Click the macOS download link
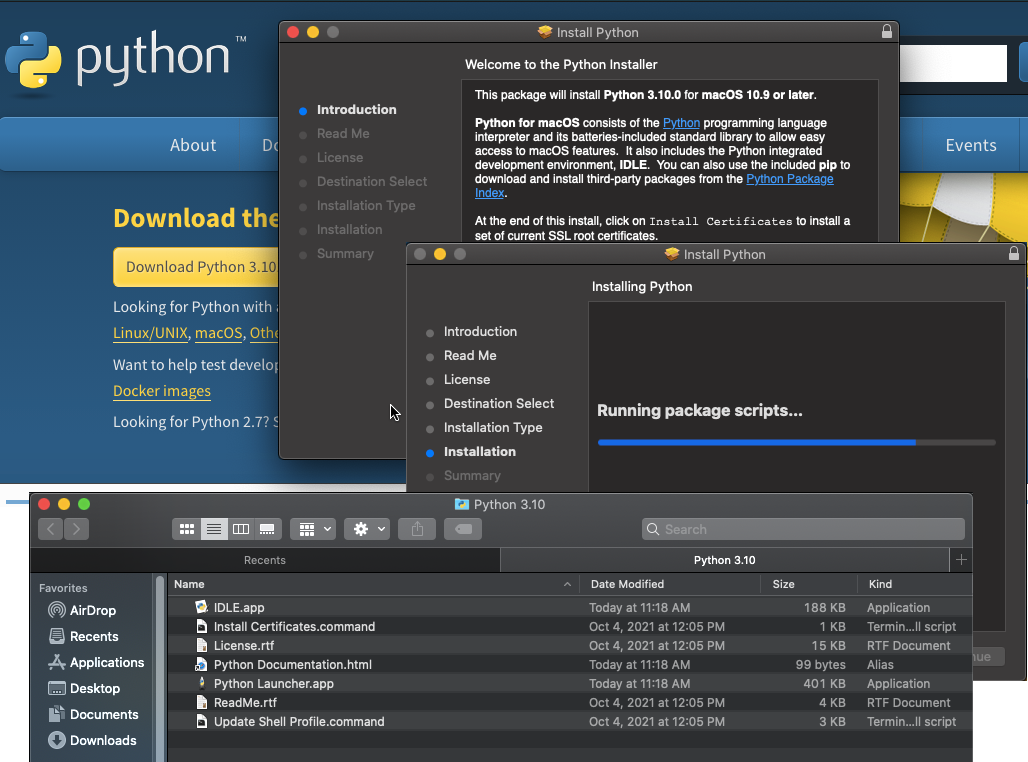1028x762 pixels. tap(218, 333)
